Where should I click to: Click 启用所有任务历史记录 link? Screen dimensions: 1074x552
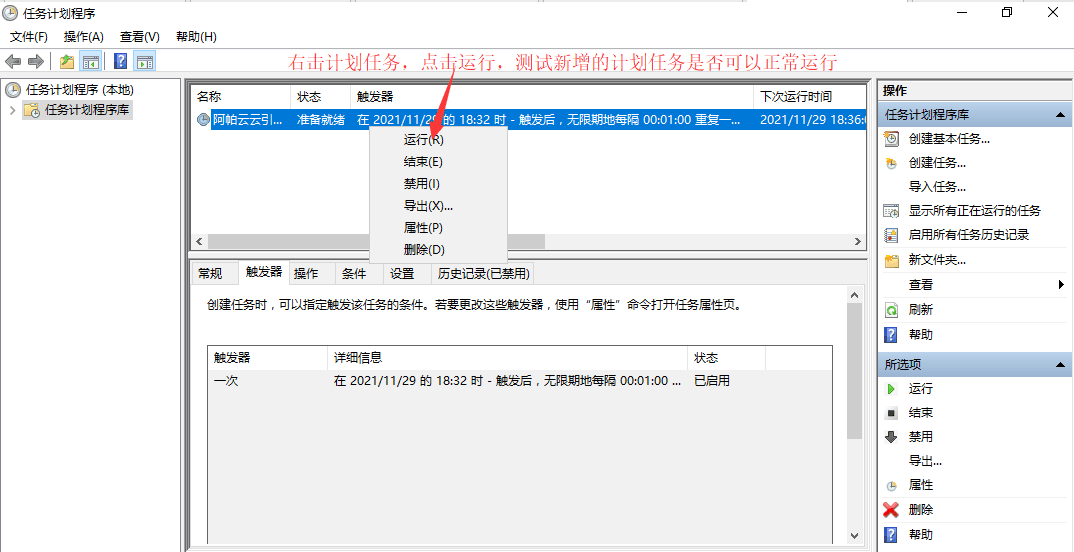pos(968,235)
